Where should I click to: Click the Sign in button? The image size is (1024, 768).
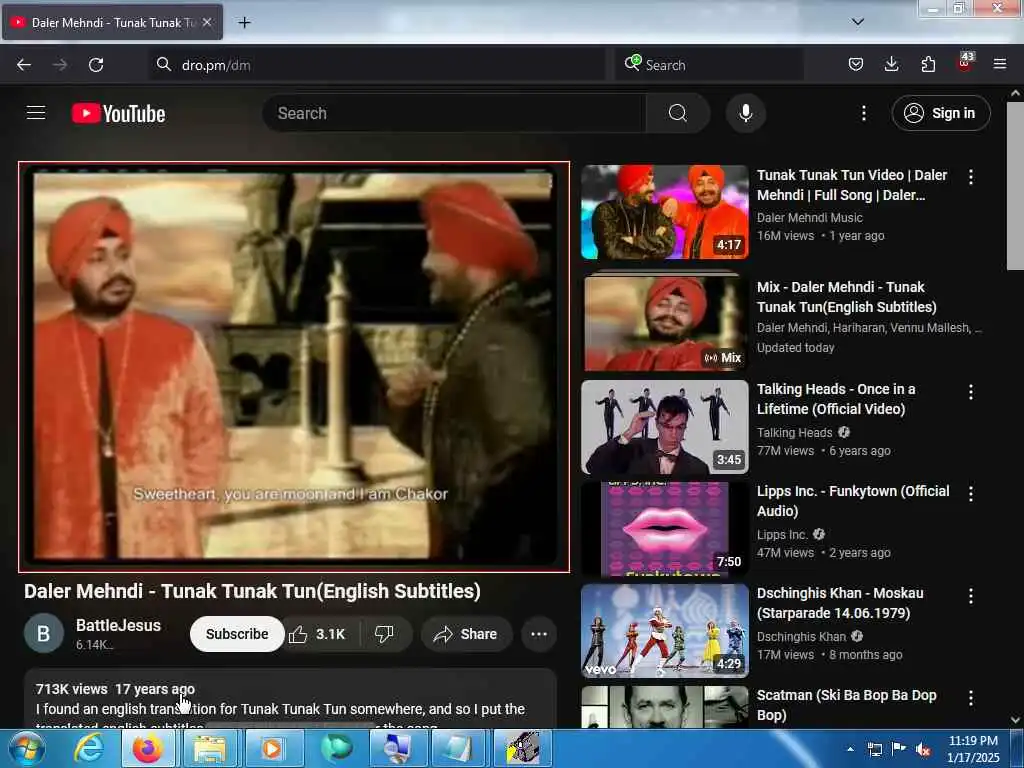pos(941,113)
